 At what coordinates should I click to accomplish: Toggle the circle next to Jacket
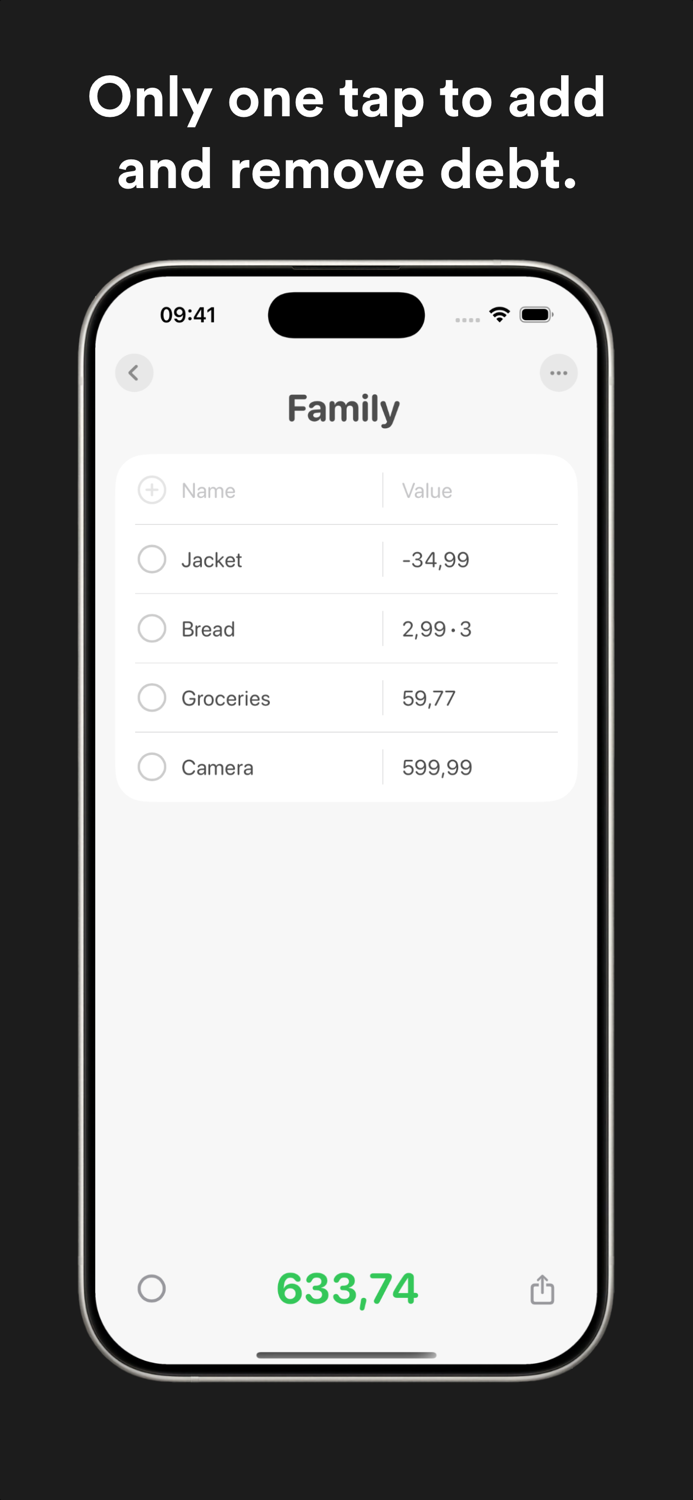click(151, 559)
